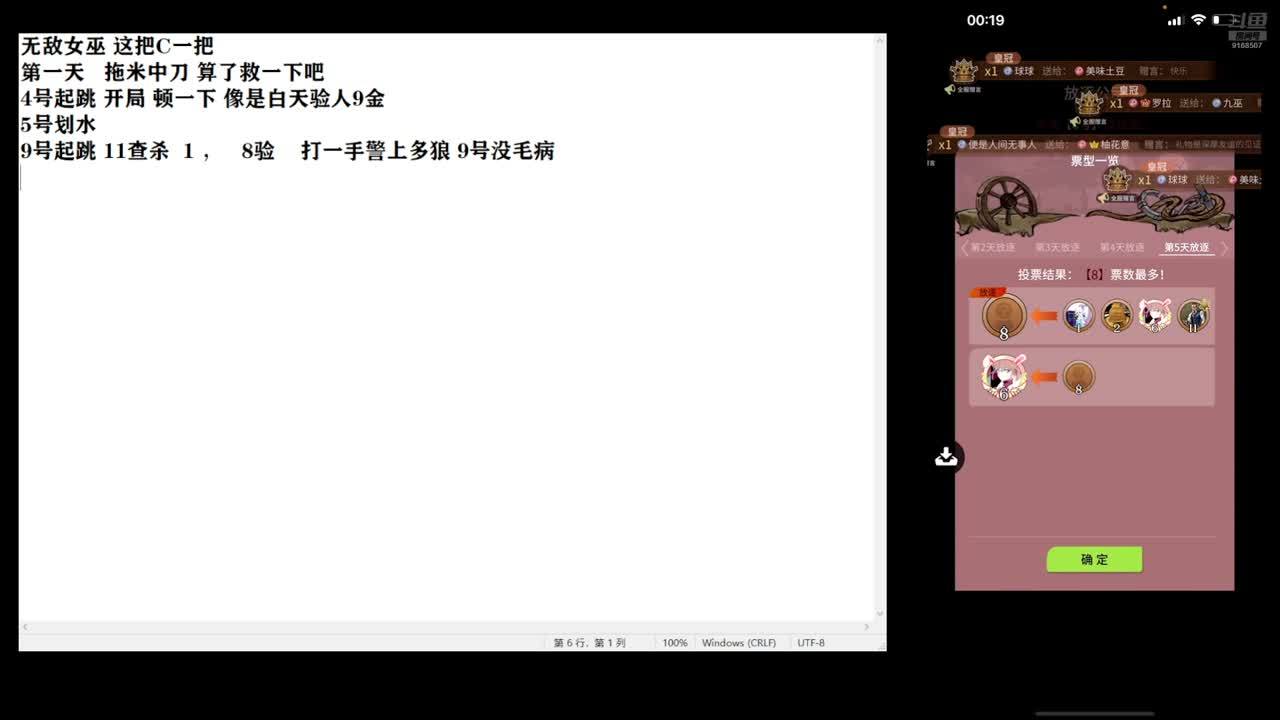Click the line starting with 4号起跳 开局

203,98
